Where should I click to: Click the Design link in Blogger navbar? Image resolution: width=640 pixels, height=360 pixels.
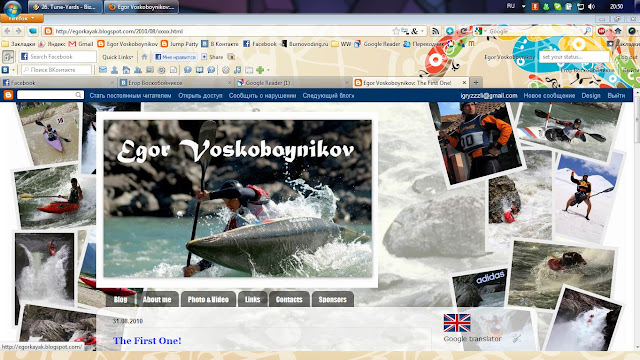[x=591, y=96]
